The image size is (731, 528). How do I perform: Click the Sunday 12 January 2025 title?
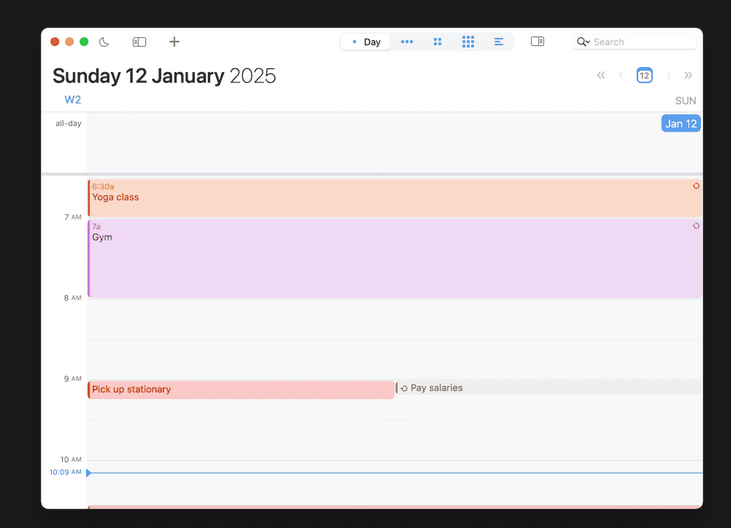click(164, 76)
